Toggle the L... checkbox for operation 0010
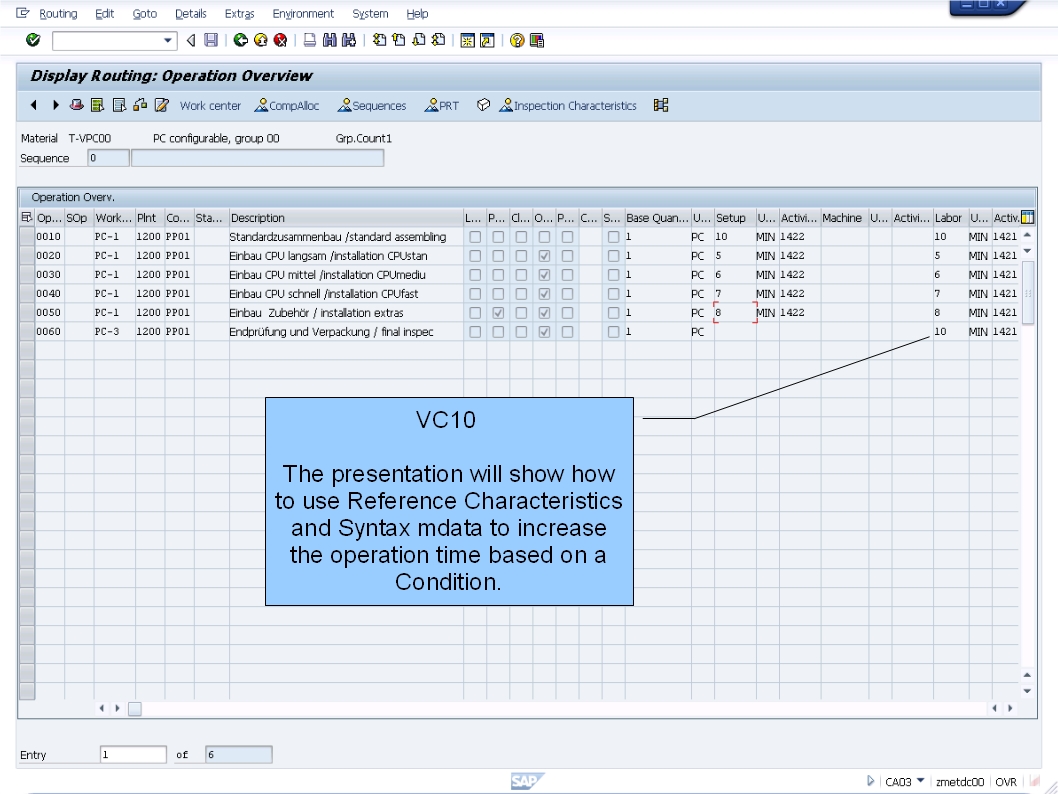This screenshot has width=1058, height=794. click(x=475, y=237)
